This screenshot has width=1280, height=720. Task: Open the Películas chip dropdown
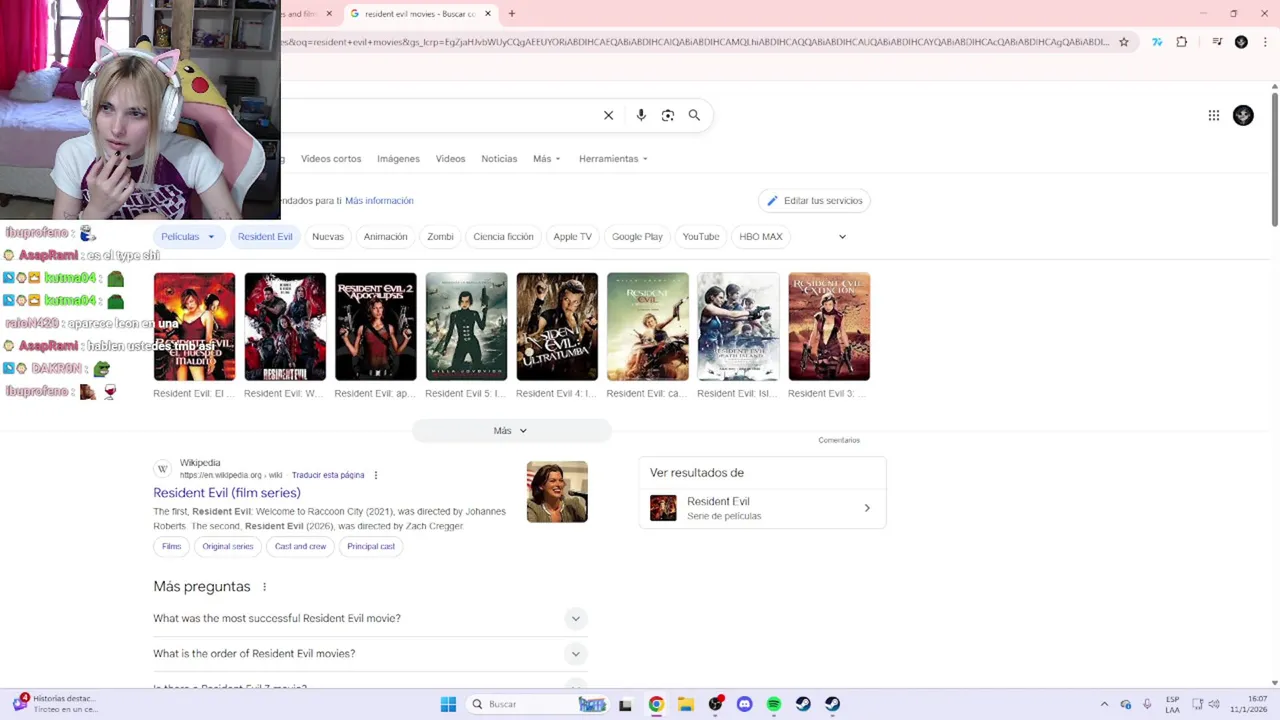(x=188, y=237)
